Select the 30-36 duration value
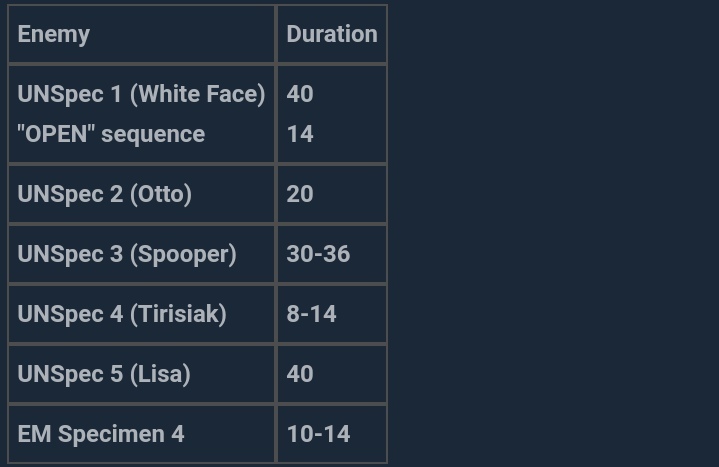The image size is (719, 467). point(318,254)
